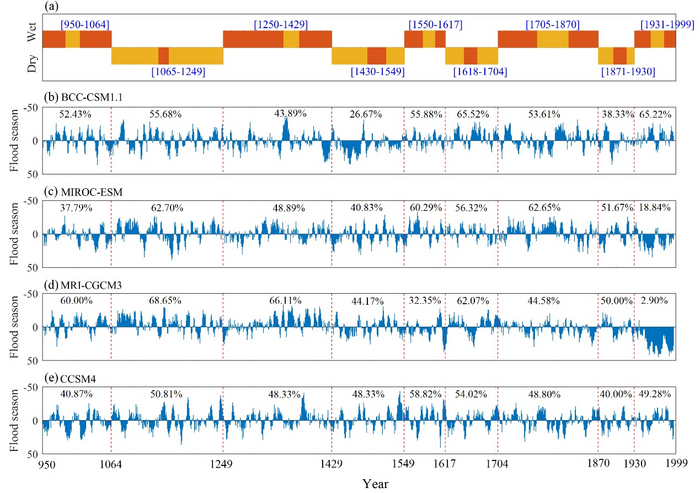Screen dimensions: 700x493
Task: Click the 54.02% percentage label
Action: pyautogui.click(x=471, y=394)
